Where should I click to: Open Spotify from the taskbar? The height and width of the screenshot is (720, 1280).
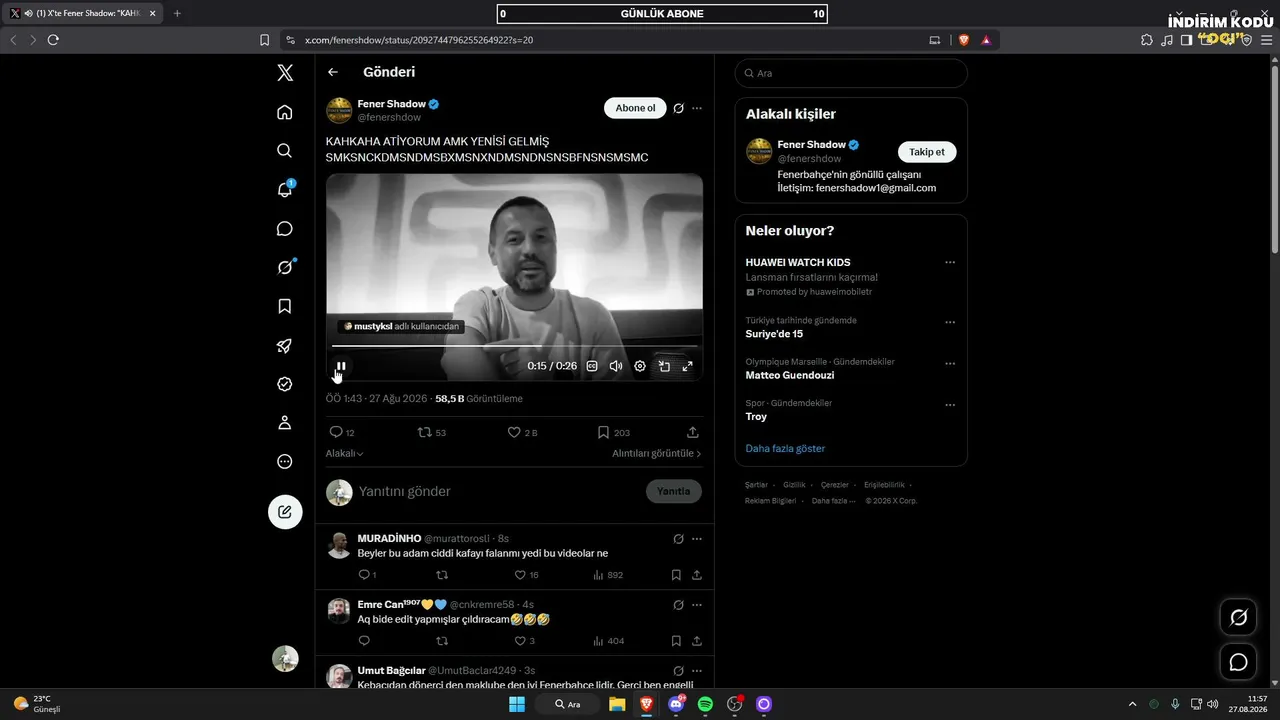705,704
